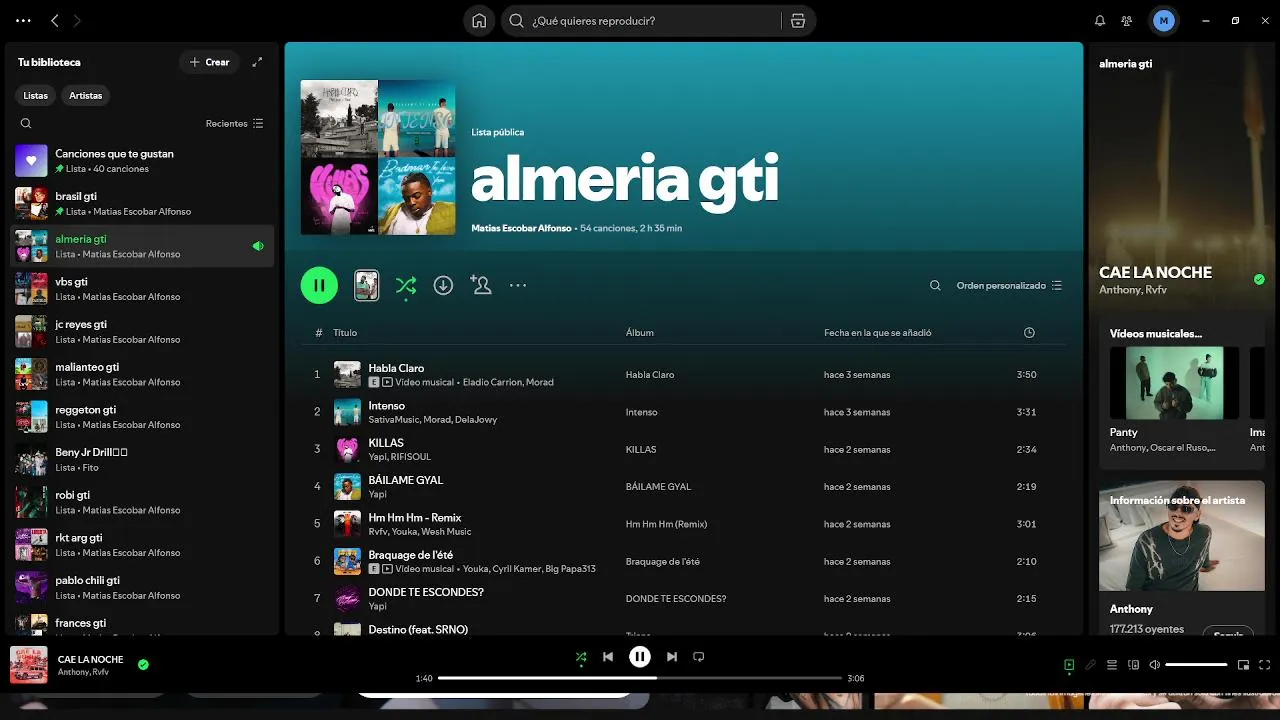Seek in the song progress bar

[640, 678]
